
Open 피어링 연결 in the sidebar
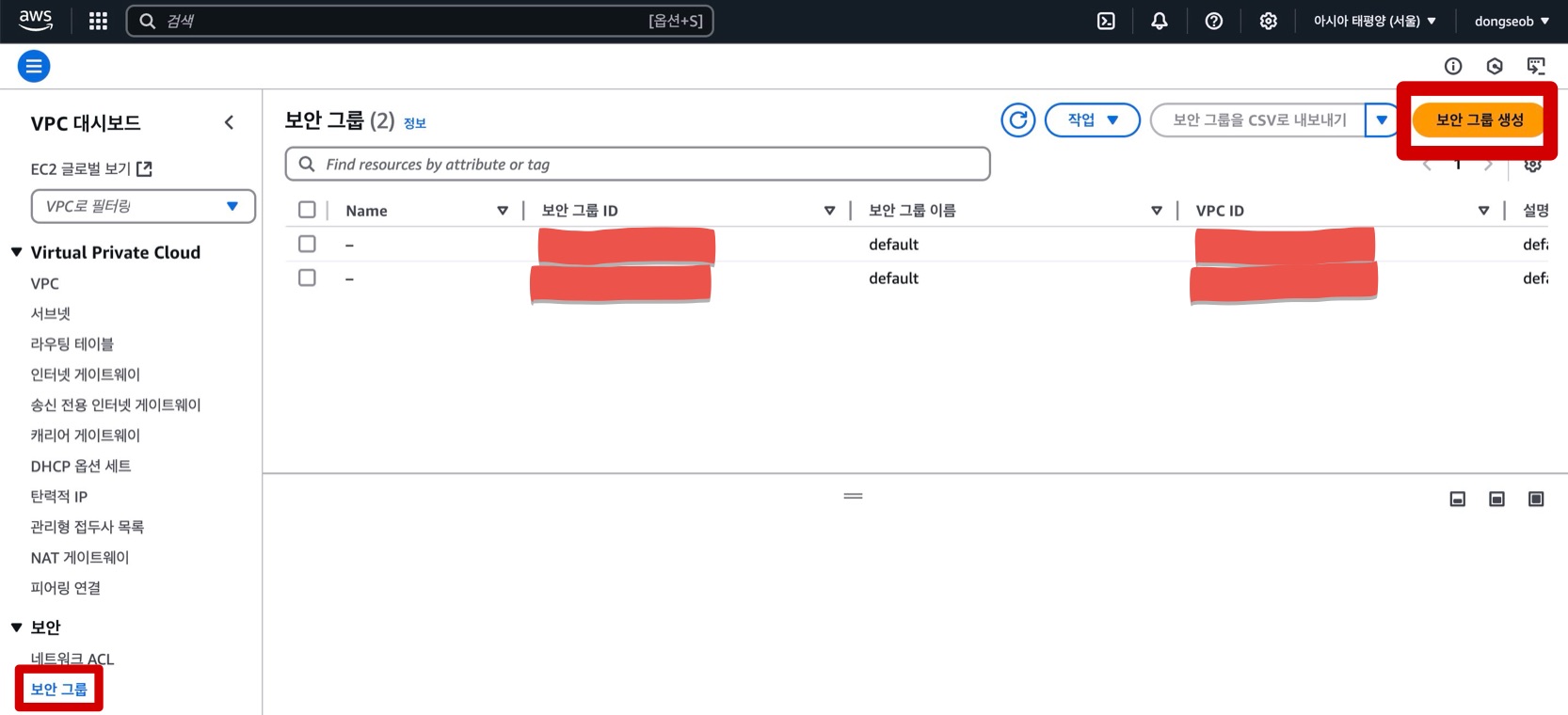66,588
